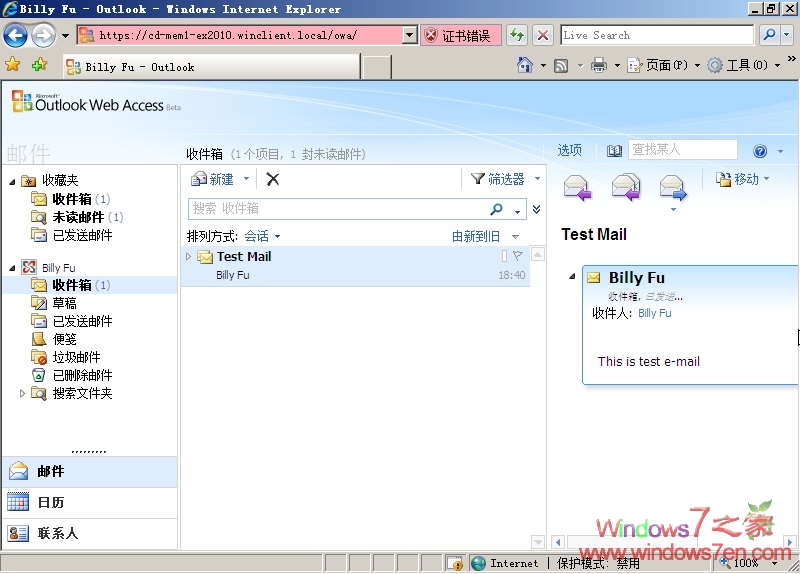800x574 pixels.
Task: Click search magnifier in inbox search box
Action: (496, 209)
